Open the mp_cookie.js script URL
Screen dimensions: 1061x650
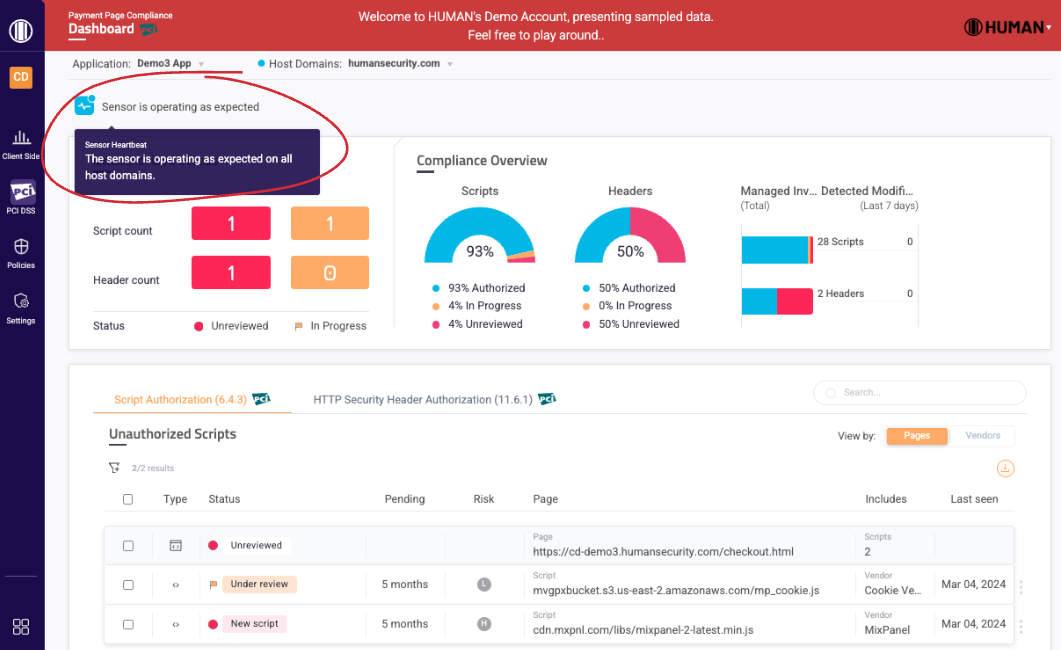coord(676,590)
